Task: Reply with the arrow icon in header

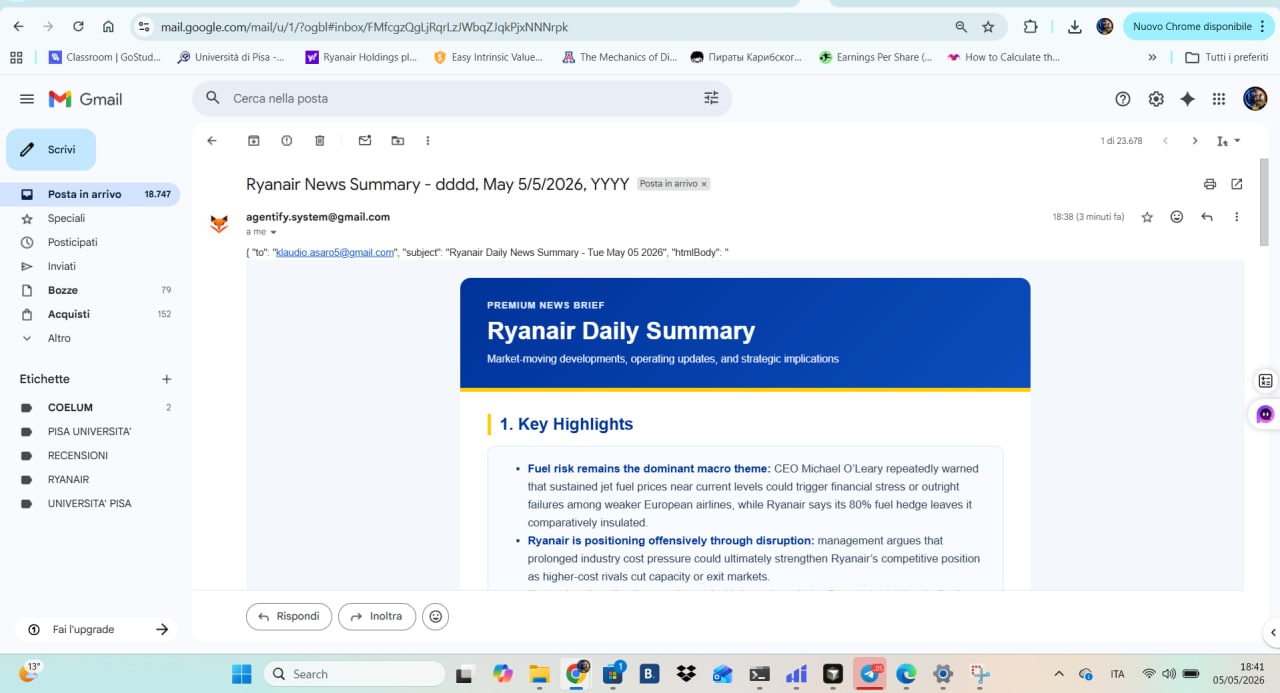Action: coord(1207,217)
